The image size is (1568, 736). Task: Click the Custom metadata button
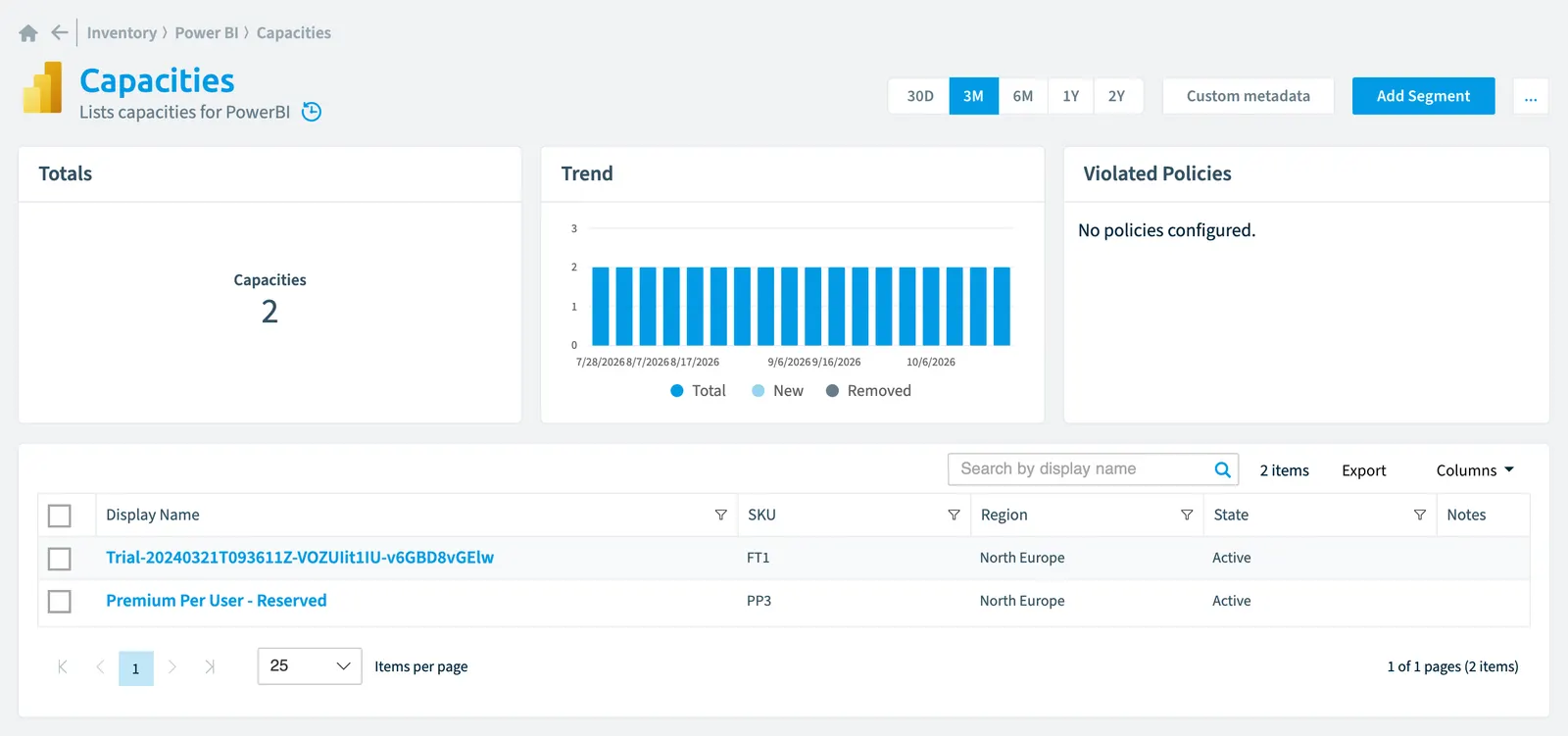1249,96
